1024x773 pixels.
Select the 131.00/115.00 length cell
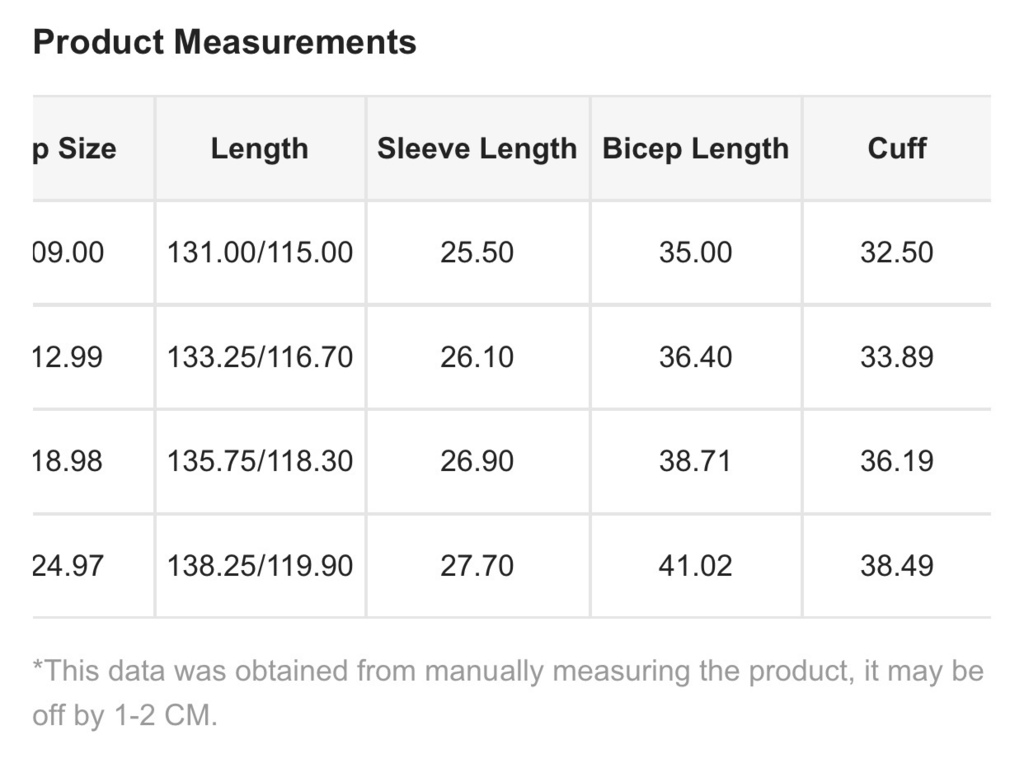click(x=260, y=253)
